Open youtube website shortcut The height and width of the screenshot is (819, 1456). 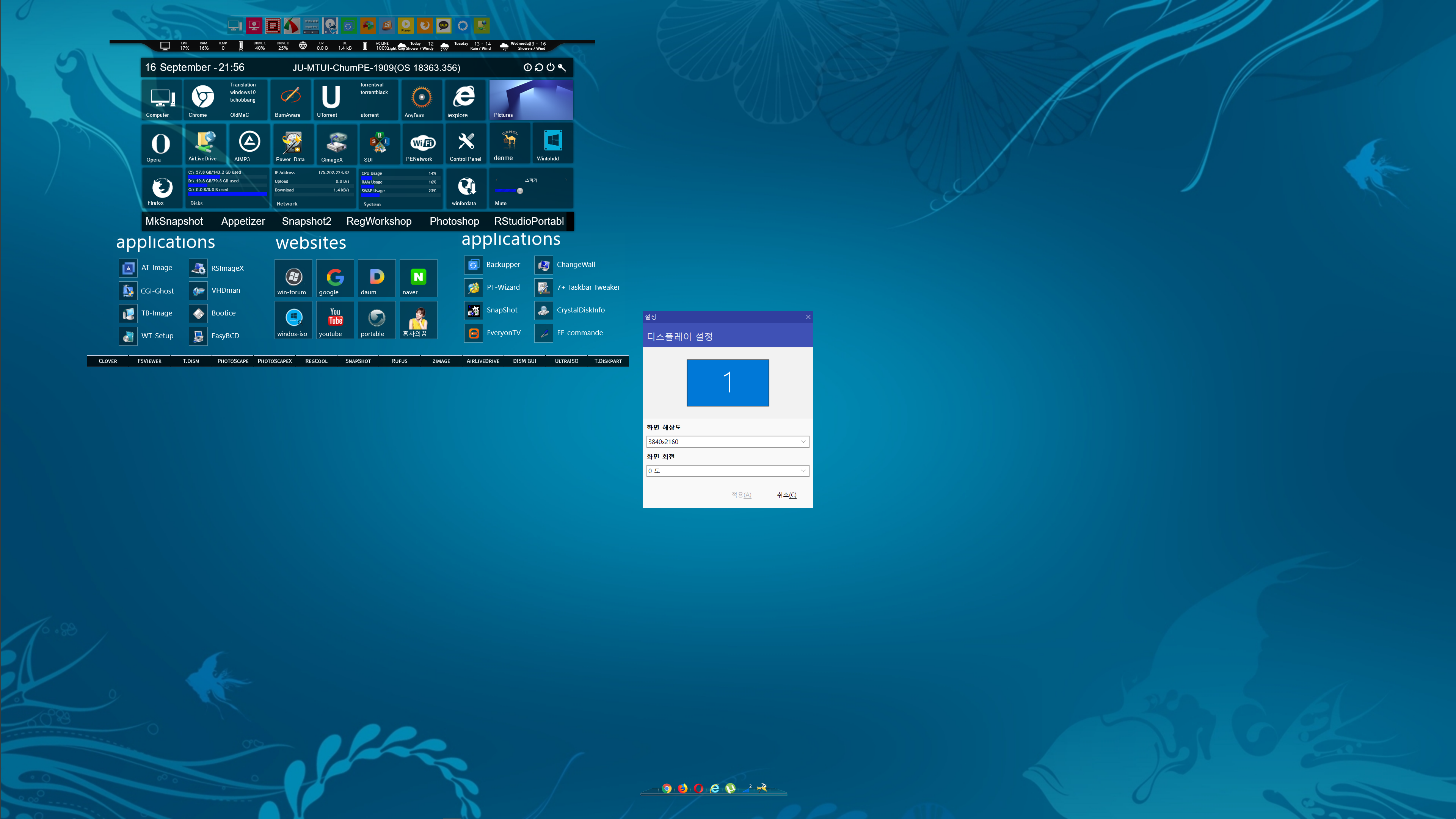pos(335,320)
